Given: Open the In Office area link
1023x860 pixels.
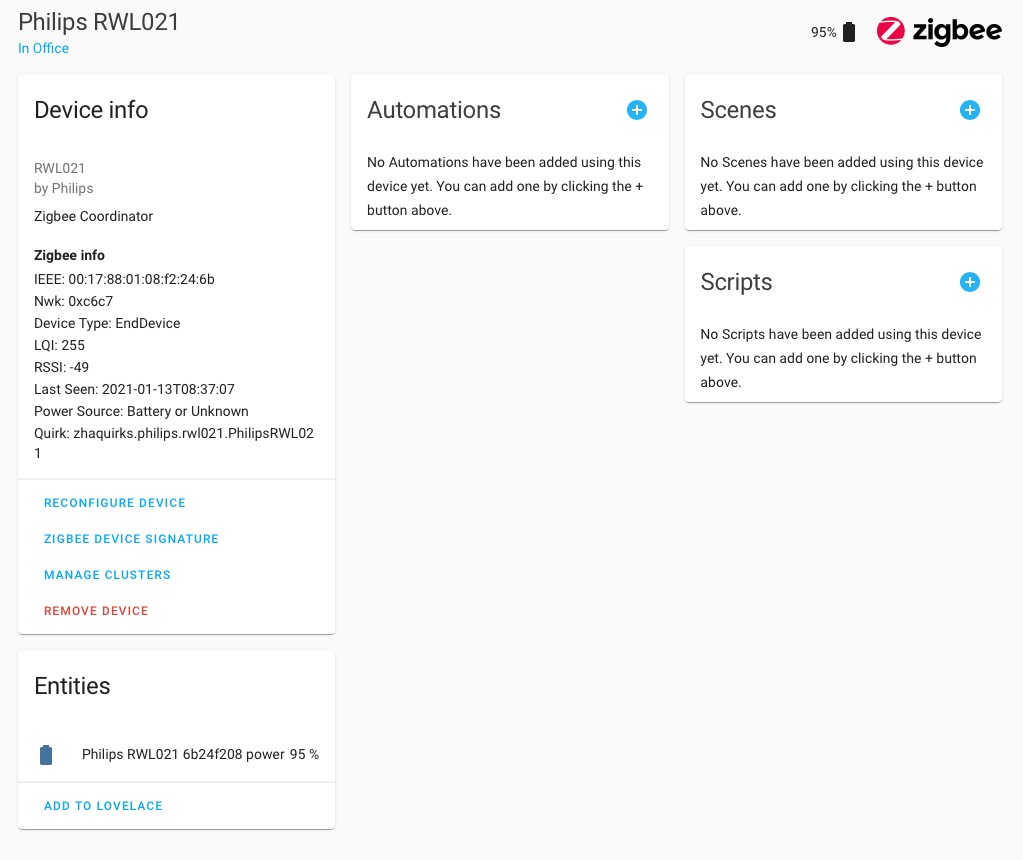Looking at the screenshot, I should coord(43,48).
